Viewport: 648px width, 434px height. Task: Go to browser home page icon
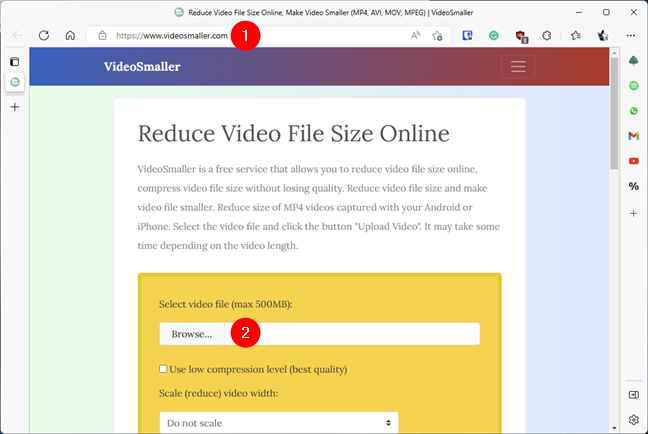coord(70,36)
